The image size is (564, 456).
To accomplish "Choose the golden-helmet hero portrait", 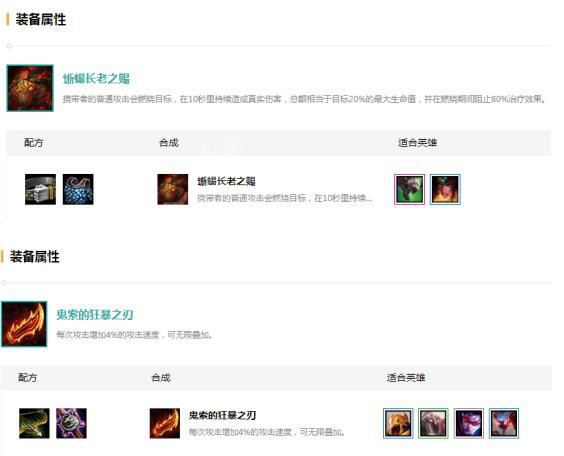I will coord(398,423).
